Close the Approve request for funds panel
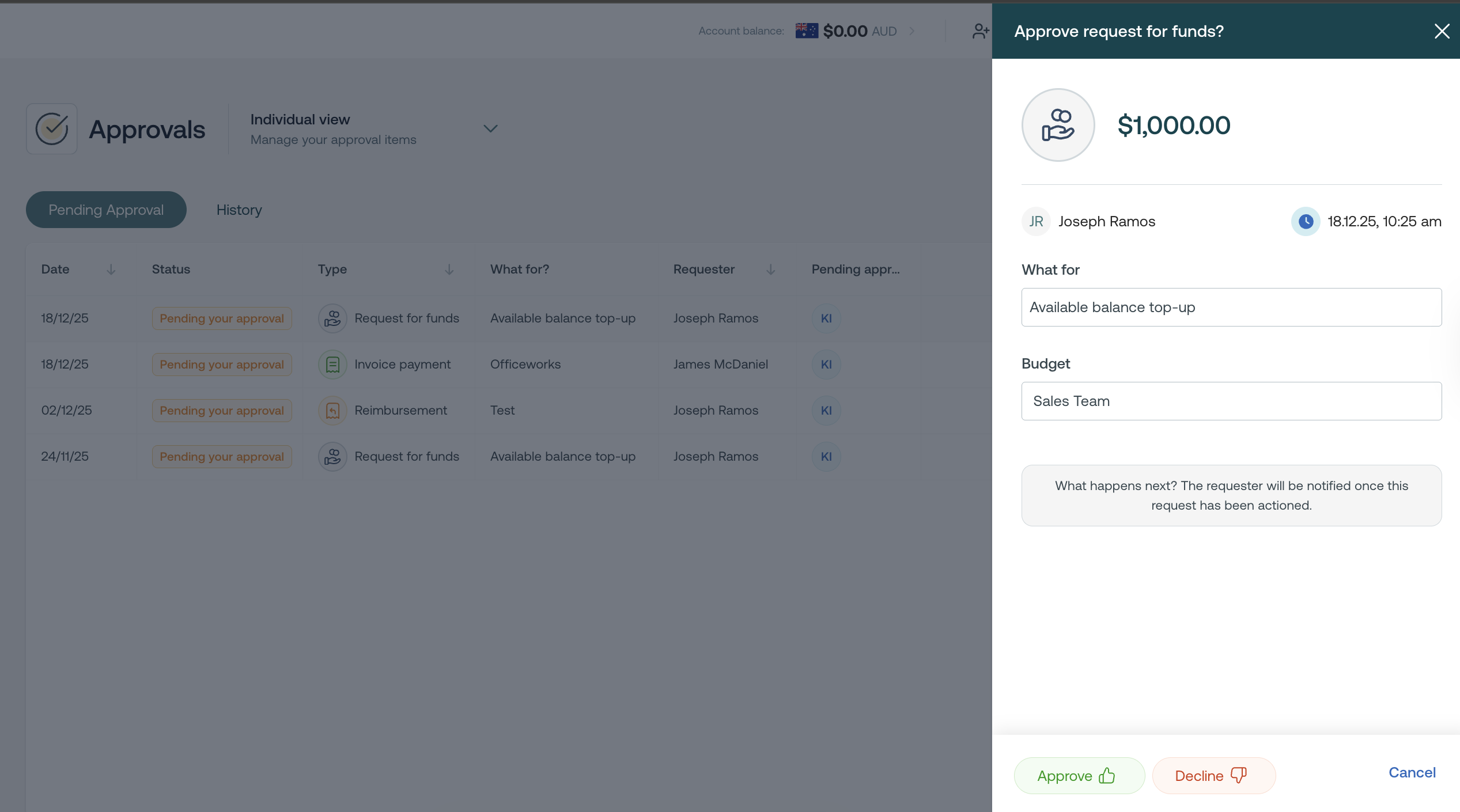The height and width of the screenshot is (812, 1460). point(1442,31)
